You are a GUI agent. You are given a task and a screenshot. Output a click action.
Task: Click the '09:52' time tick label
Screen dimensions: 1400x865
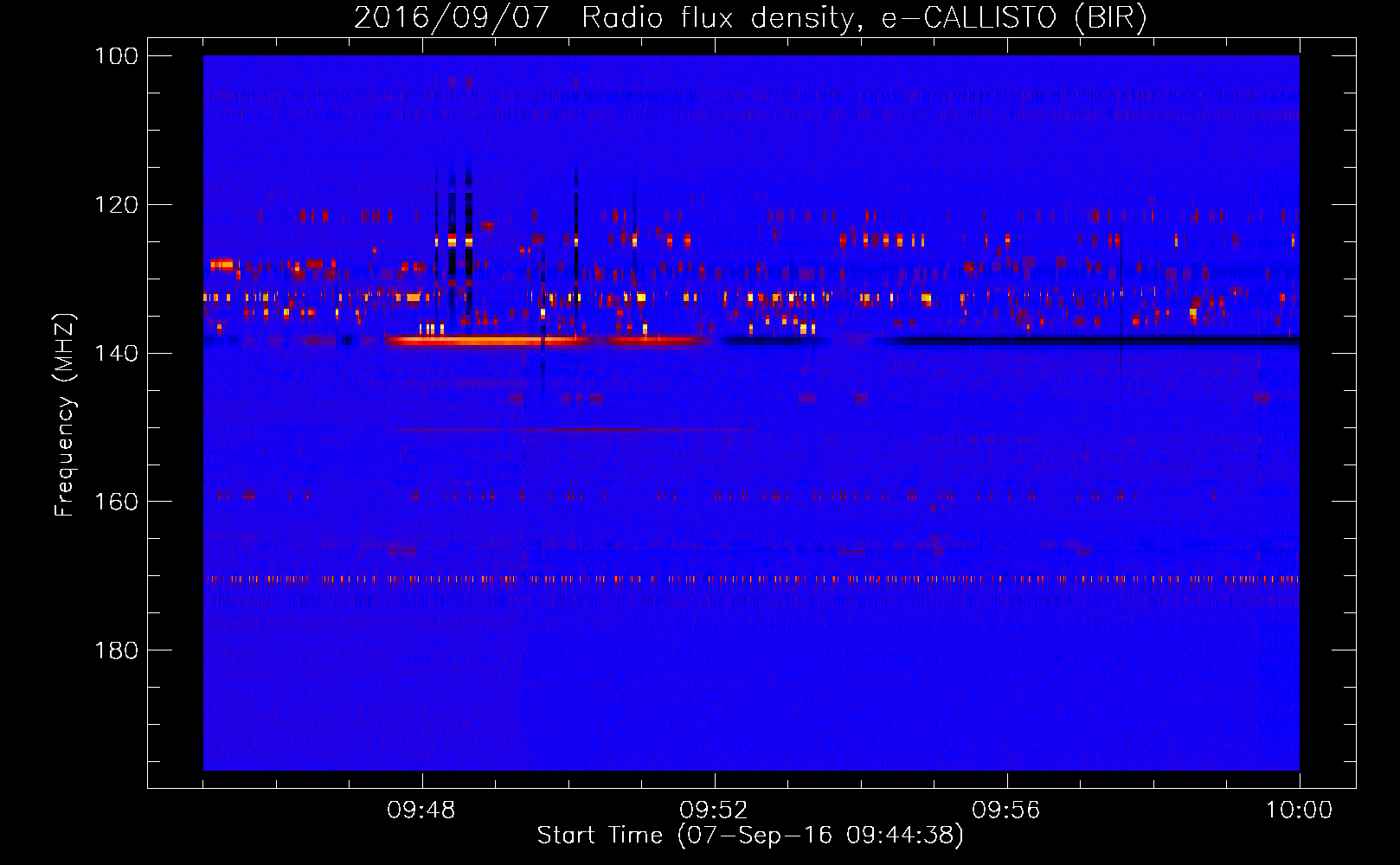click(714, 811)
